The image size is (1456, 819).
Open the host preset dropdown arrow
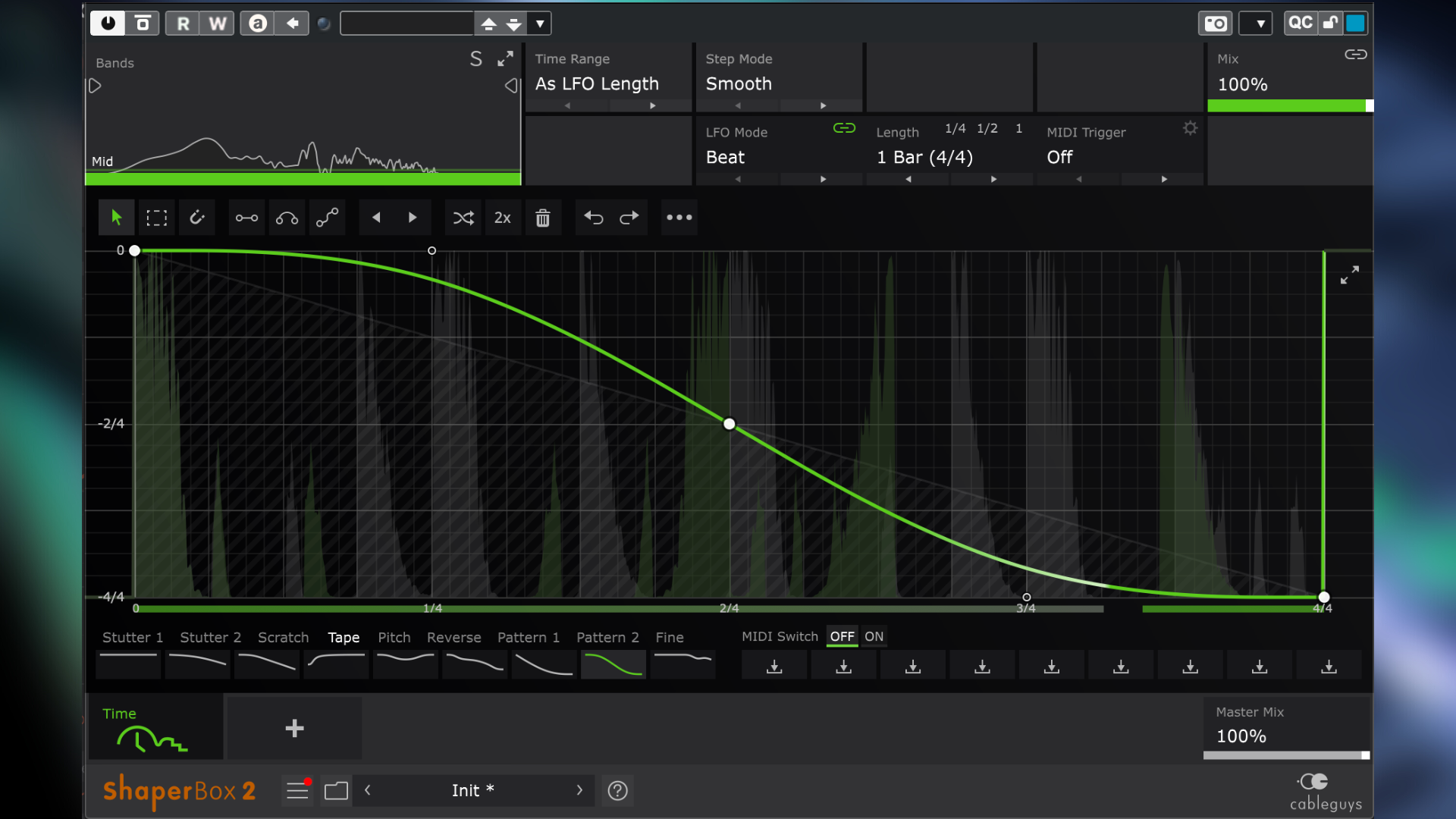540,24
